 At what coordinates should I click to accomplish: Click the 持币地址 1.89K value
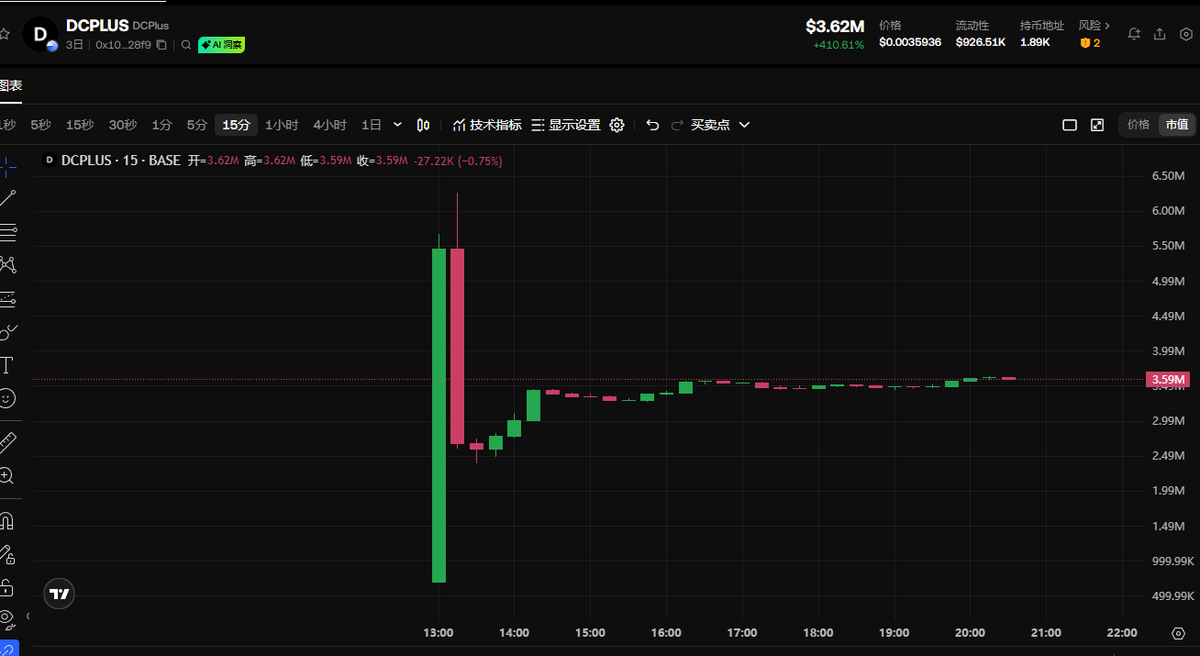(x=1035, y=43)
